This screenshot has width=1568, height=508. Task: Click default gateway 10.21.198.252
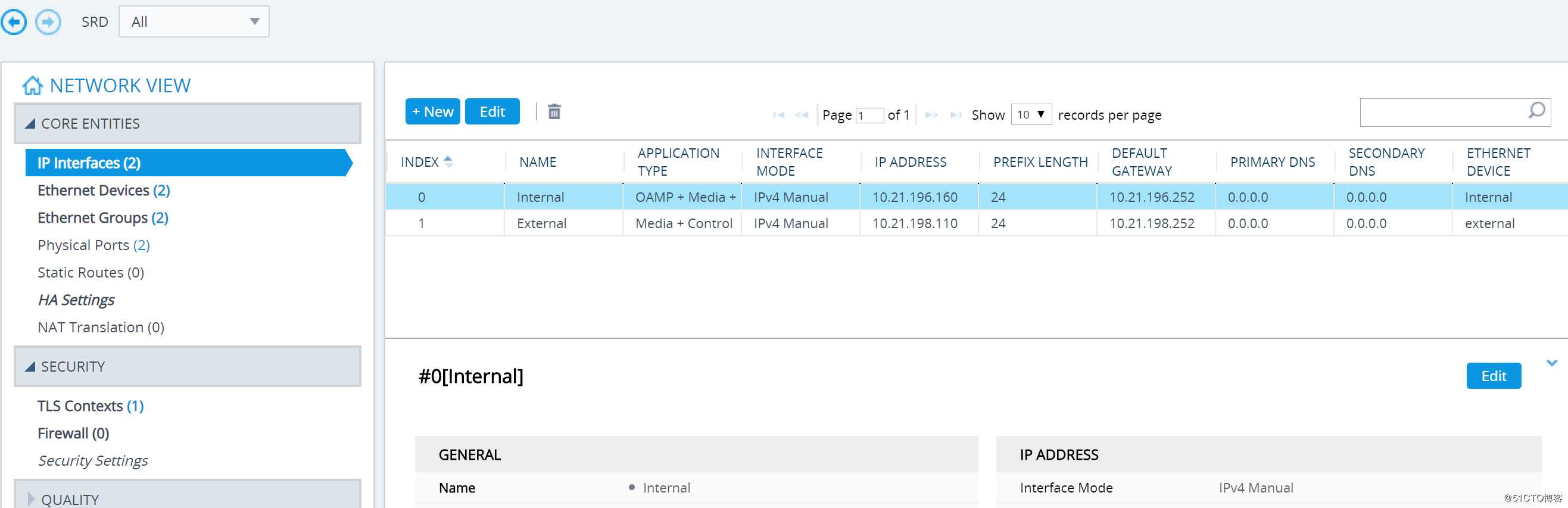[x=1152, y=223]
